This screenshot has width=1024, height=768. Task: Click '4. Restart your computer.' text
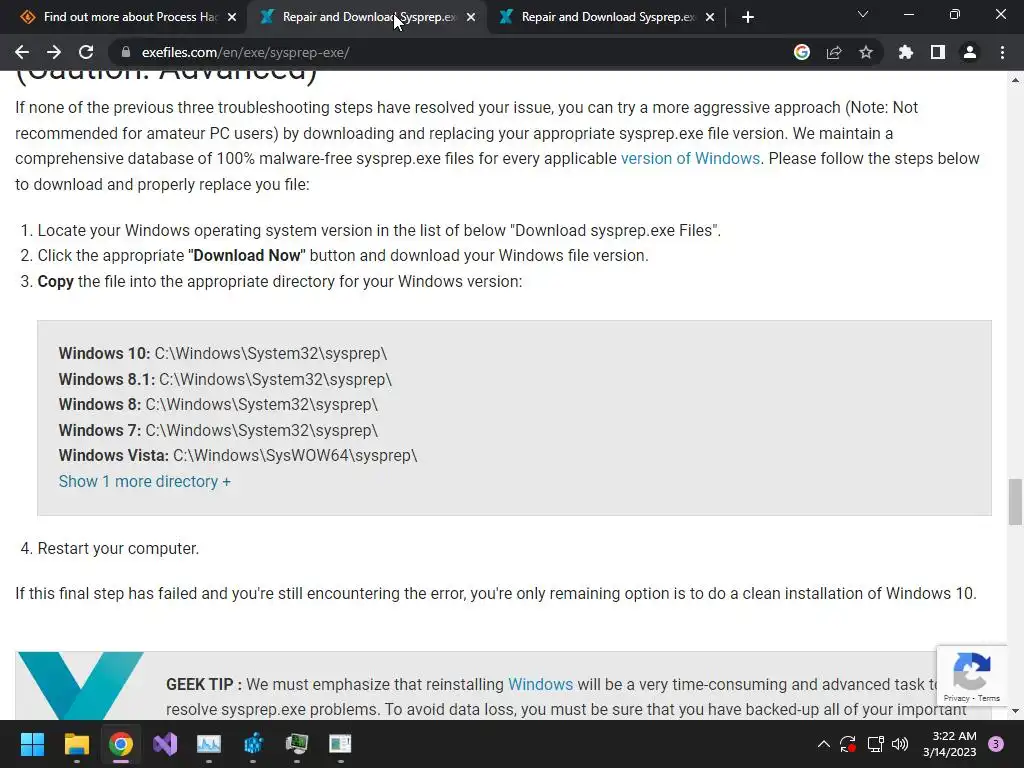[110, 549]
